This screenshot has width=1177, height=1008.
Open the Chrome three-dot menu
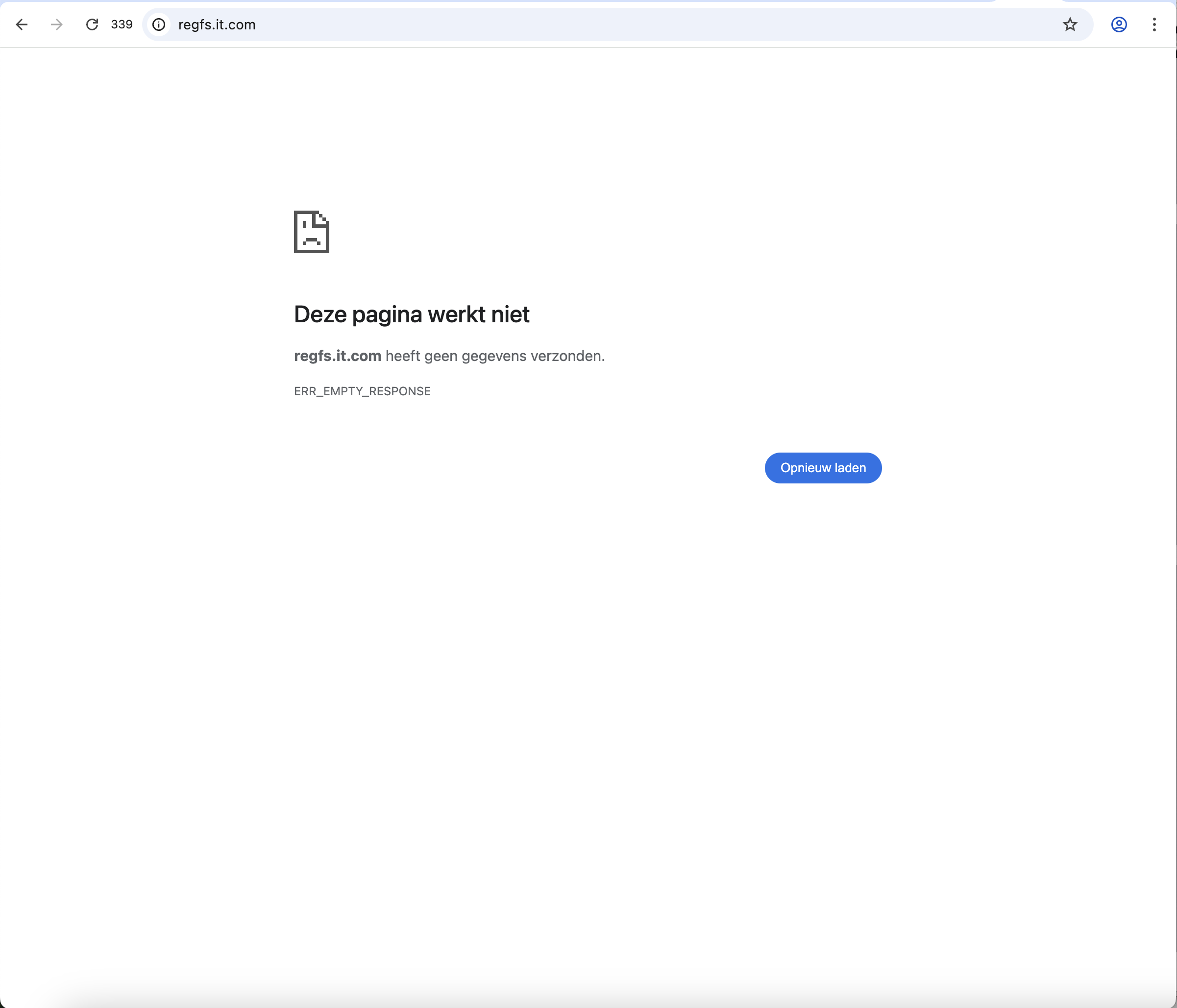(x=1153, y=24)
